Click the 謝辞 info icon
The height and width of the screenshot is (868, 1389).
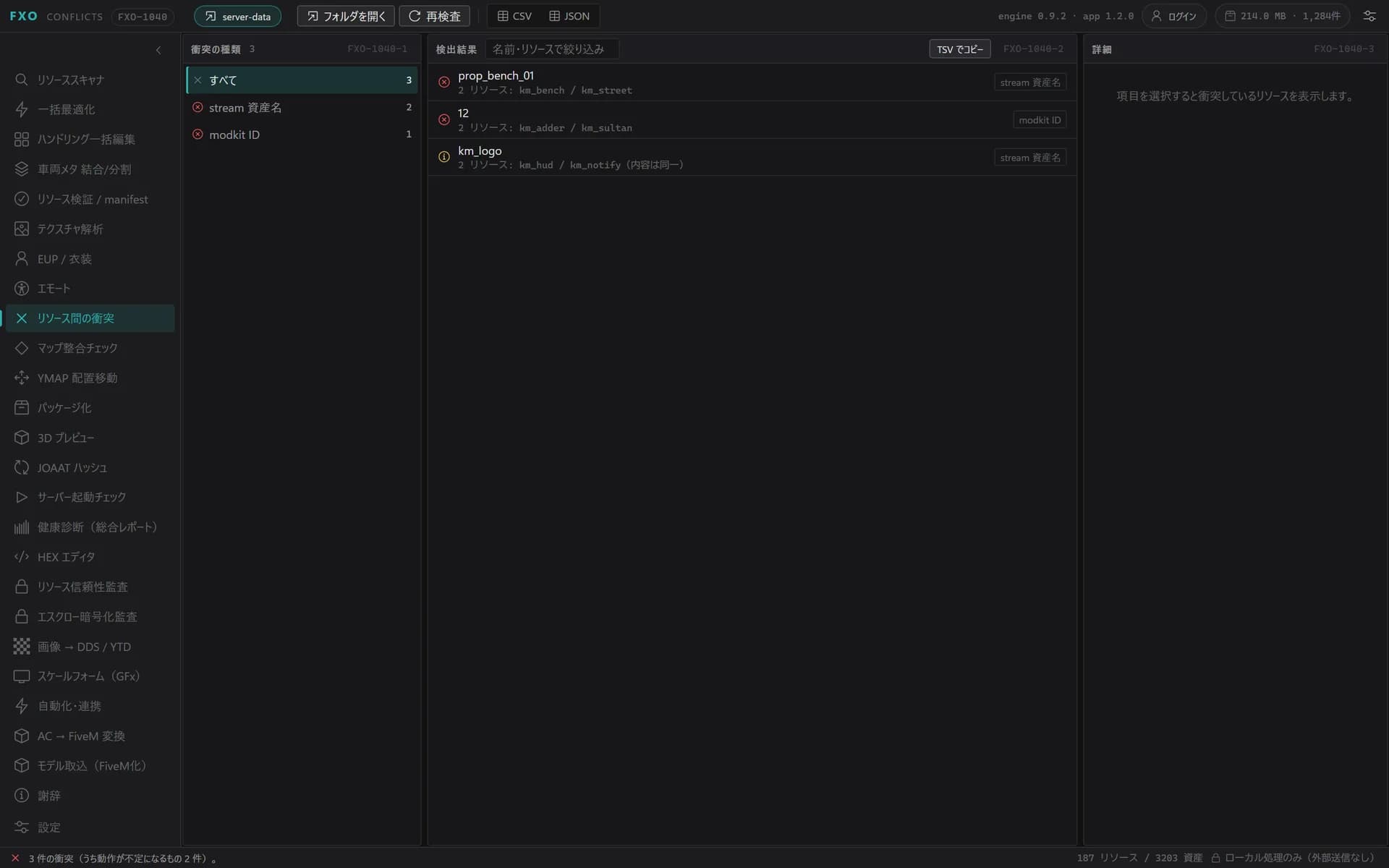(x=22, y=795)
